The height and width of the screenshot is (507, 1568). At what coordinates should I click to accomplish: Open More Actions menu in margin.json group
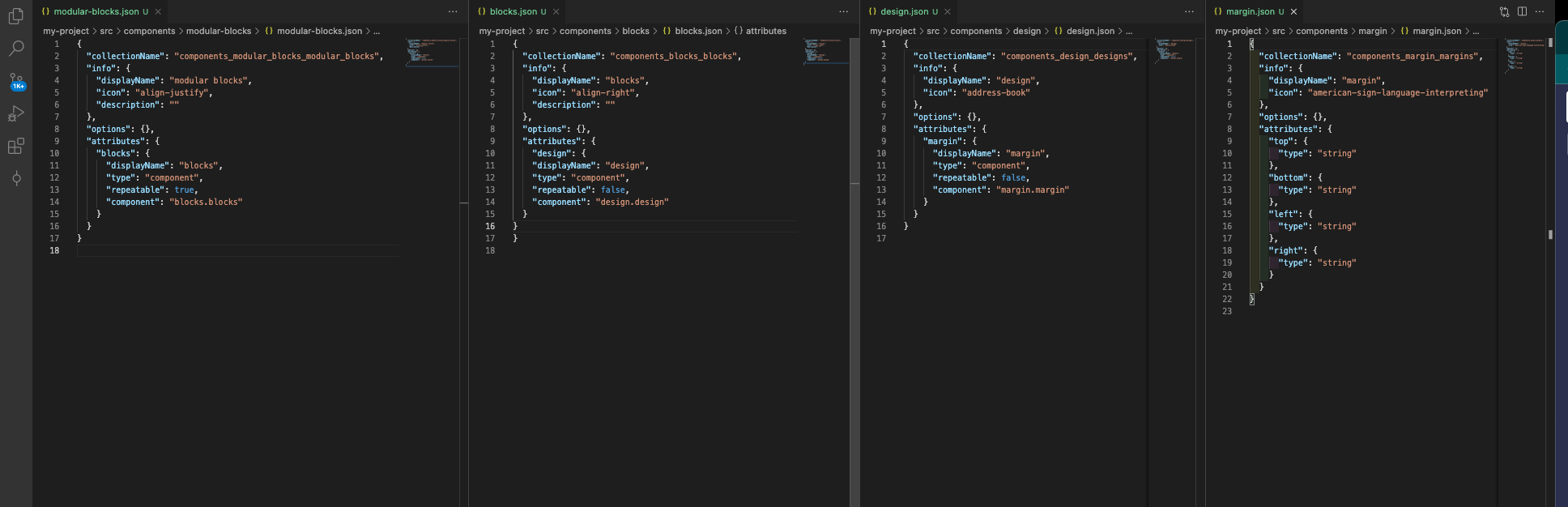pos(1540,11)
